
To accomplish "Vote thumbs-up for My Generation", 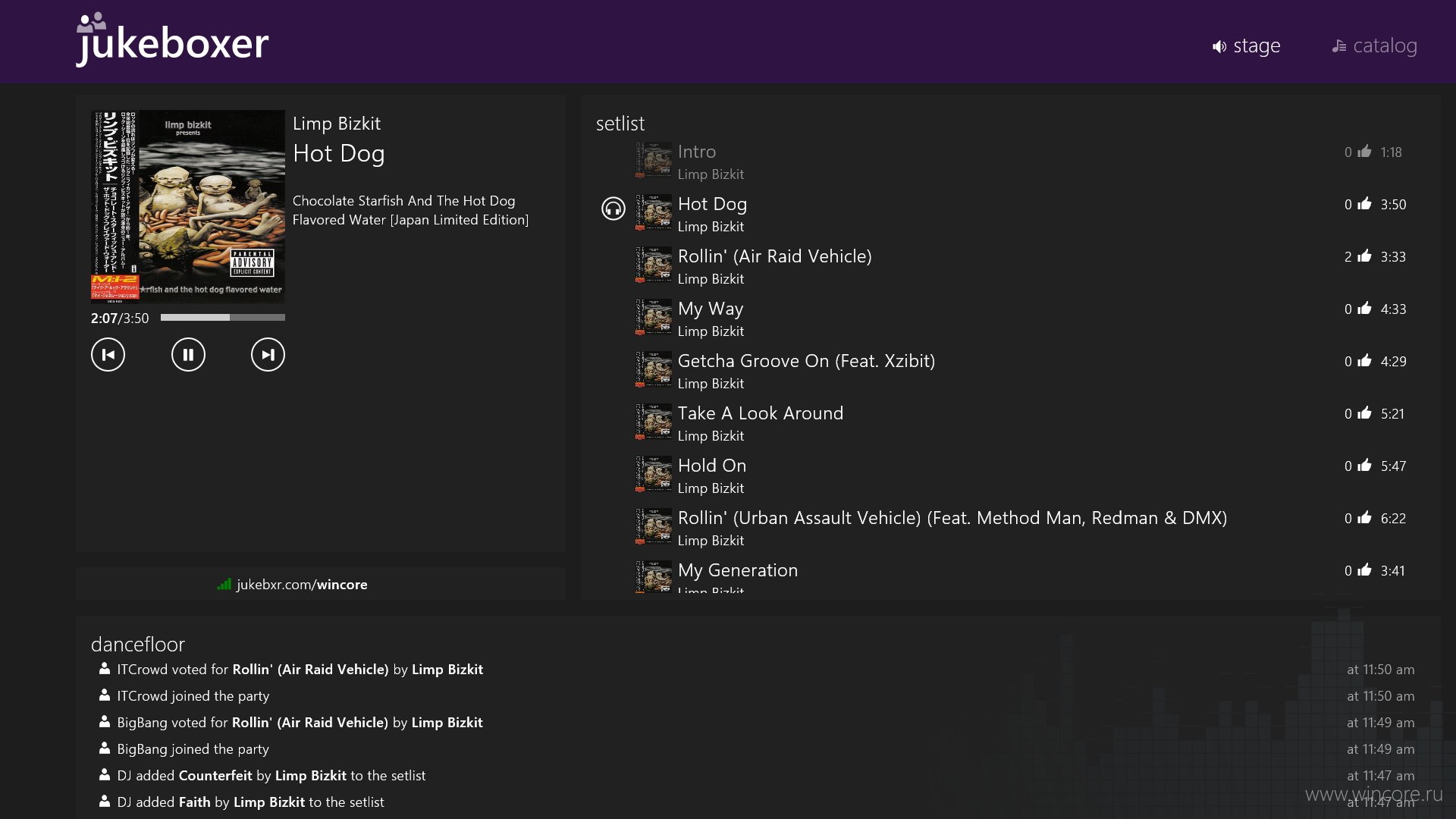I will 1364,570.
